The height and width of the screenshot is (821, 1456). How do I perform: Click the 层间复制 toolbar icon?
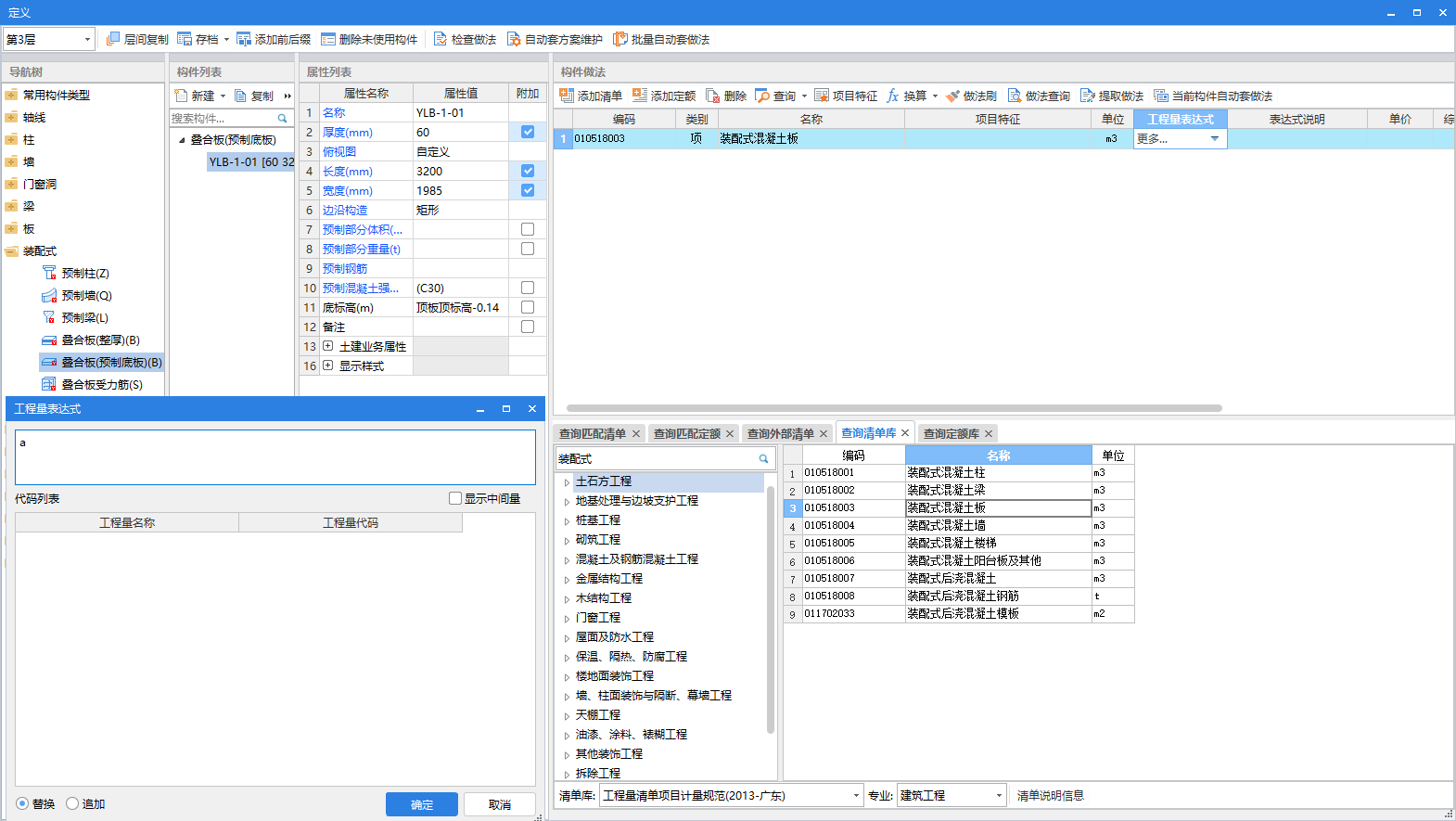point(113,39)
